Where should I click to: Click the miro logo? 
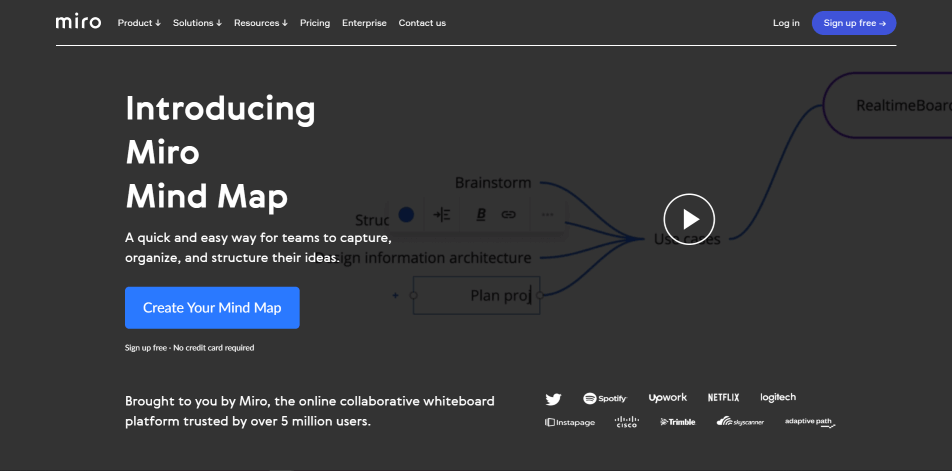pyautogui.click(x=78, y=22)
